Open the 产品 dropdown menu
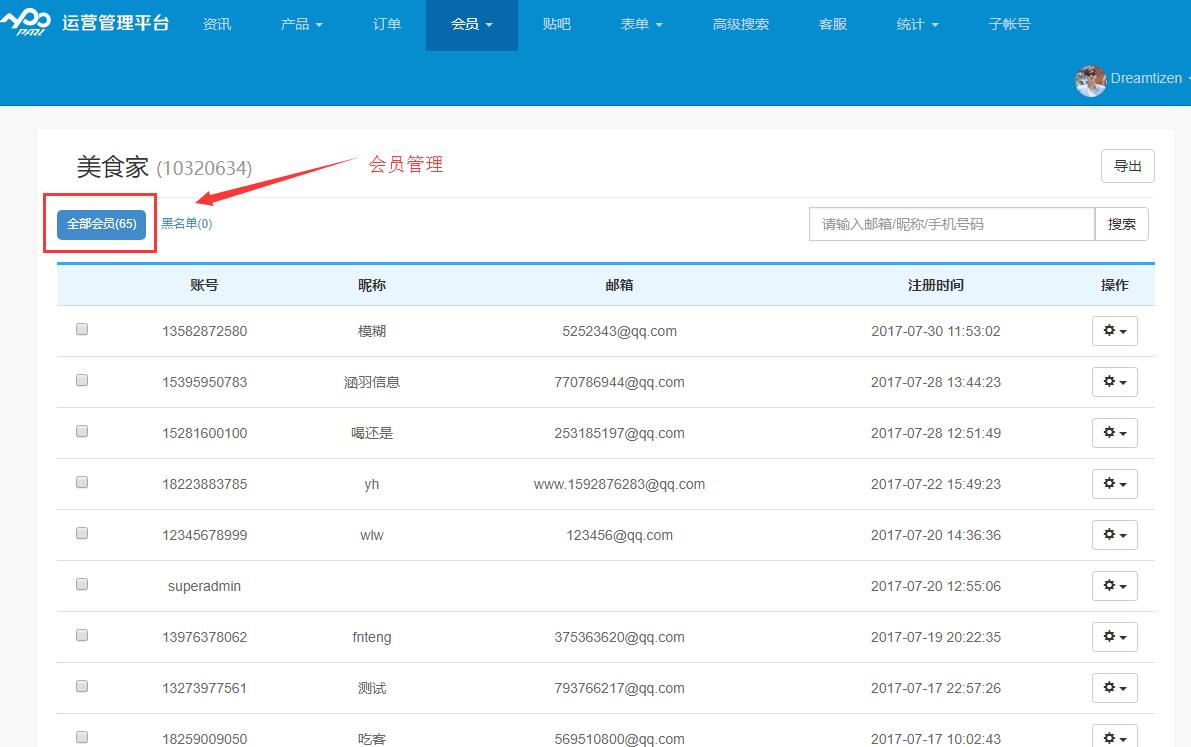Viewport: 1191px width, 747px height. coord(302,24)
